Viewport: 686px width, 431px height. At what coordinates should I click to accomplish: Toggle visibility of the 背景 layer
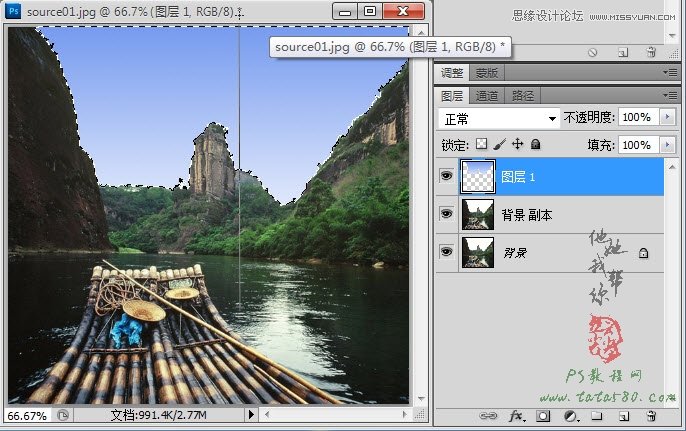446,252
